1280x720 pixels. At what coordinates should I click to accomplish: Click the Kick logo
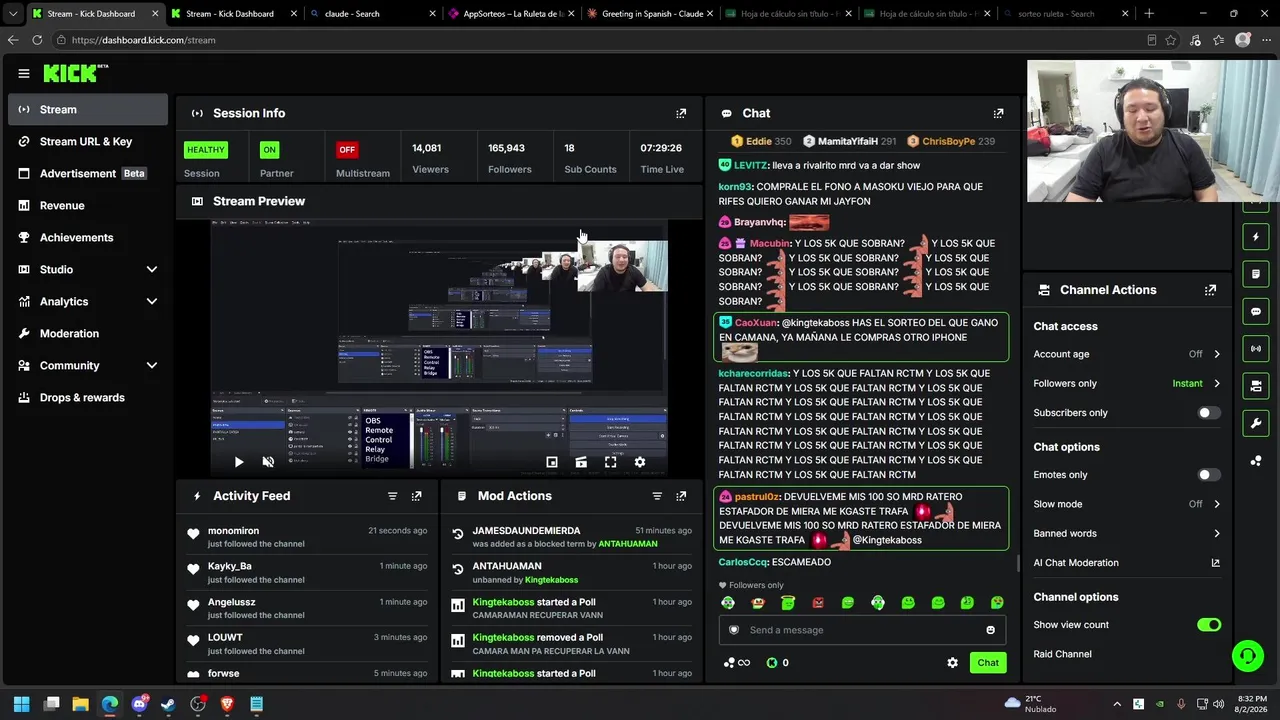75,73
